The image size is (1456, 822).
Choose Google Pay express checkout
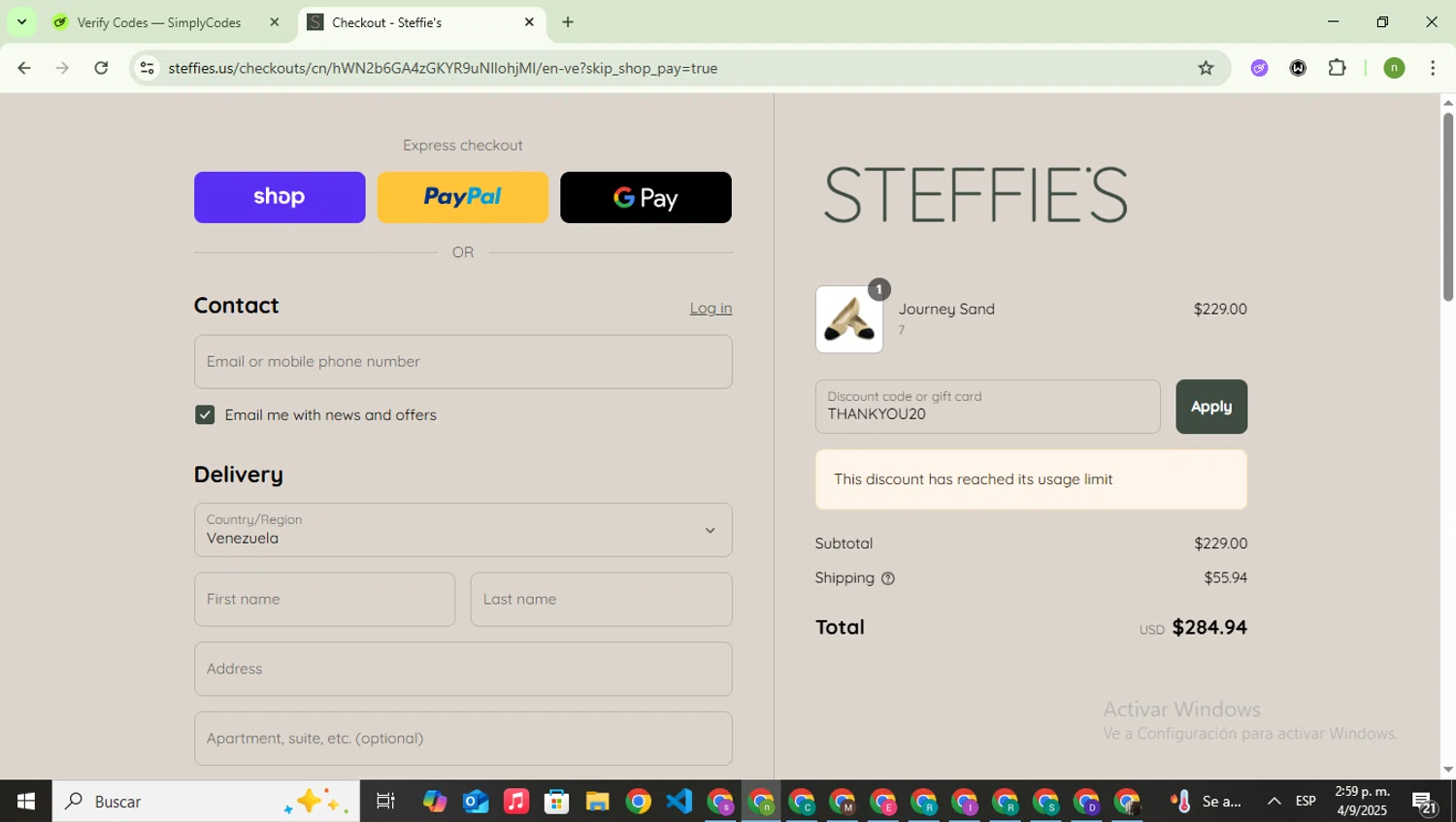coord(645,197)
